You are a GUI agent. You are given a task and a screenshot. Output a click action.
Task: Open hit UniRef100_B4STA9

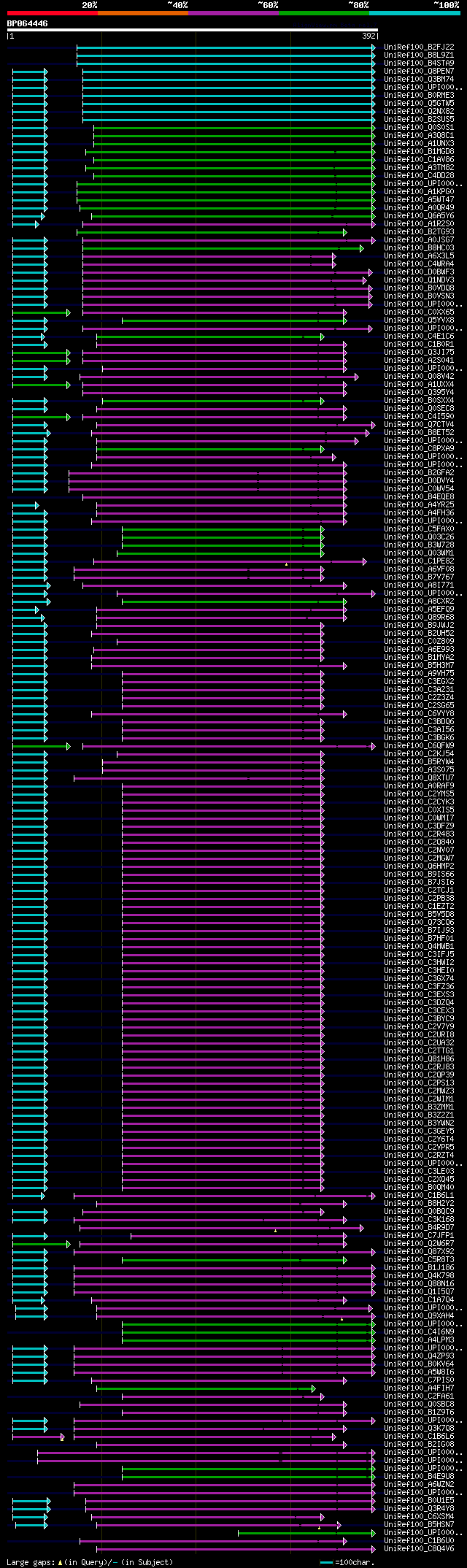(419, 63)
